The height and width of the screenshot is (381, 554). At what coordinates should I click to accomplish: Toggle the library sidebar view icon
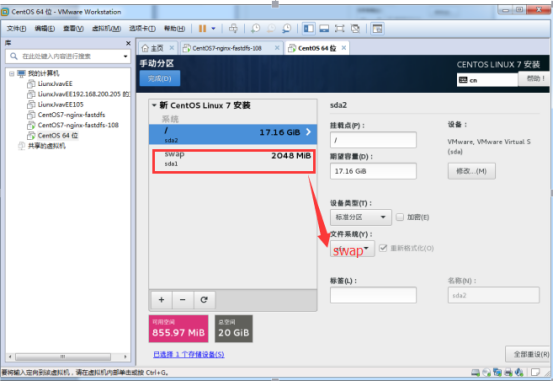[x=309, y=29]
